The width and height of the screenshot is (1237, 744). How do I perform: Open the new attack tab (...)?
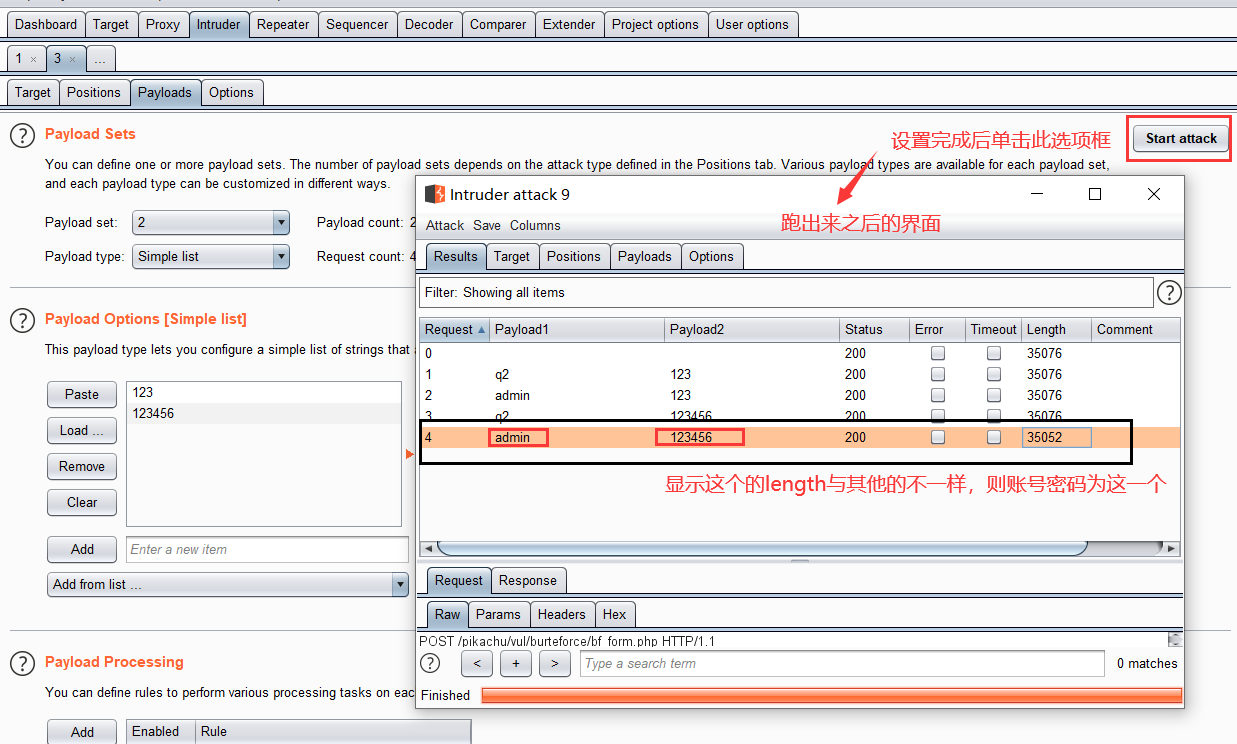(x=100, y=59)
